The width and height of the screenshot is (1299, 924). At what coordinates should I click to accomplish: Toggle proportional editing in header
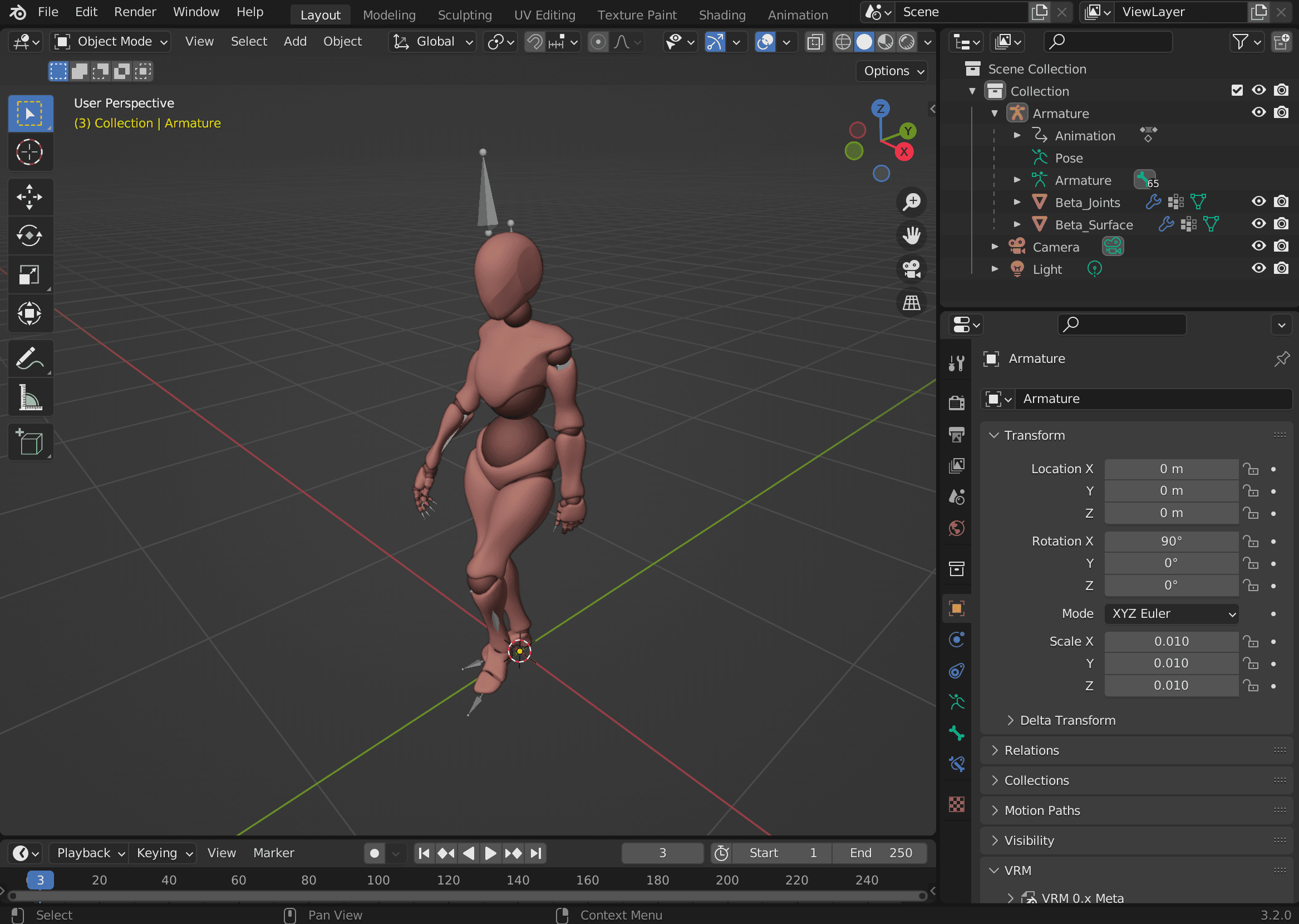click(598, 42)
